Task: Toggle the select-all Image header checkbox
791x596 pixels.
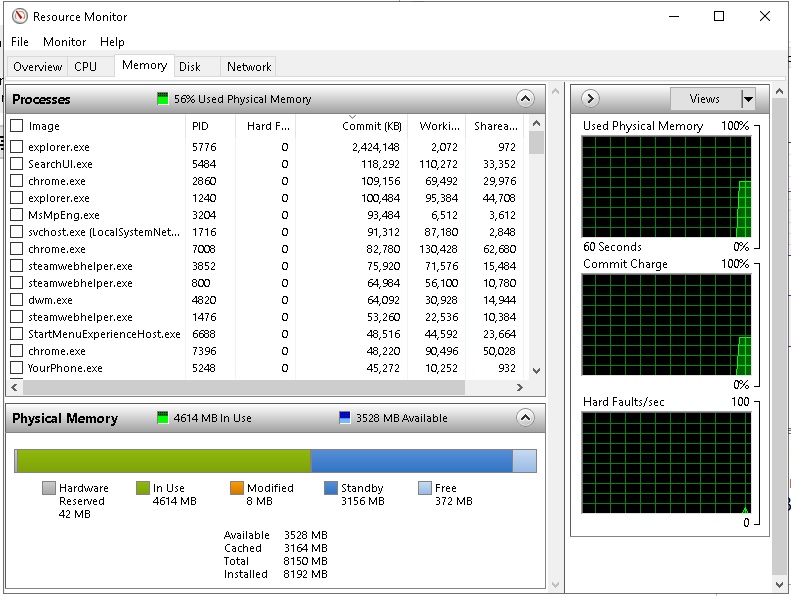Action: click(x=17, y=126)
